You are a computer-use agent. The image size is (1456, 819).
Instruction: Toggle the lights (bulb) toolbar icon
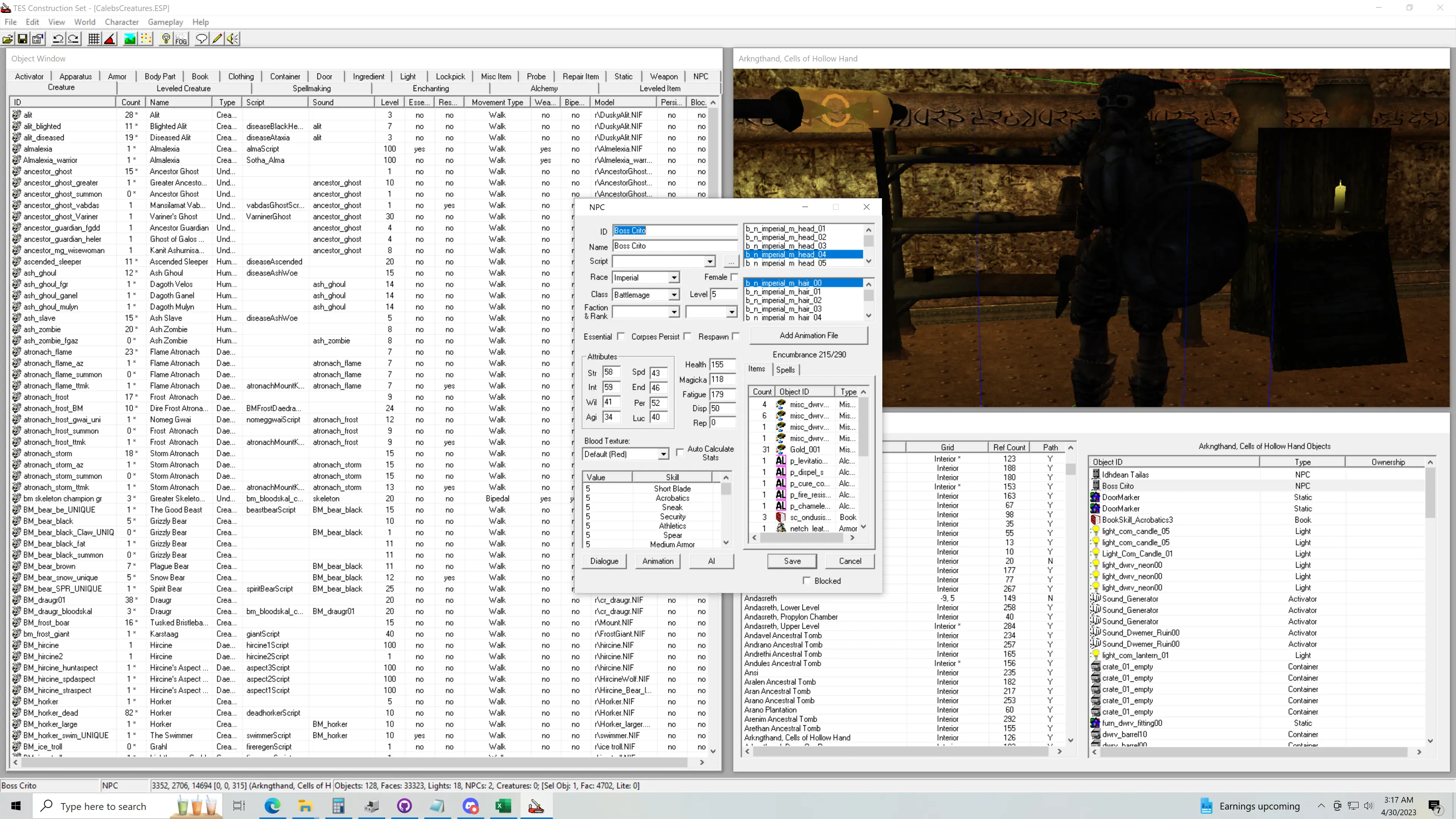click(166, 39)
